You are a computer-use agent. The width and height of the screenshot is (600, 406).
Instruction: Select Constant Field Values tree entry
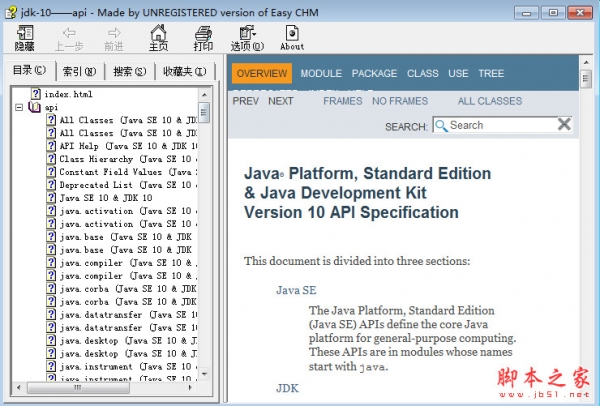point(128,172)
